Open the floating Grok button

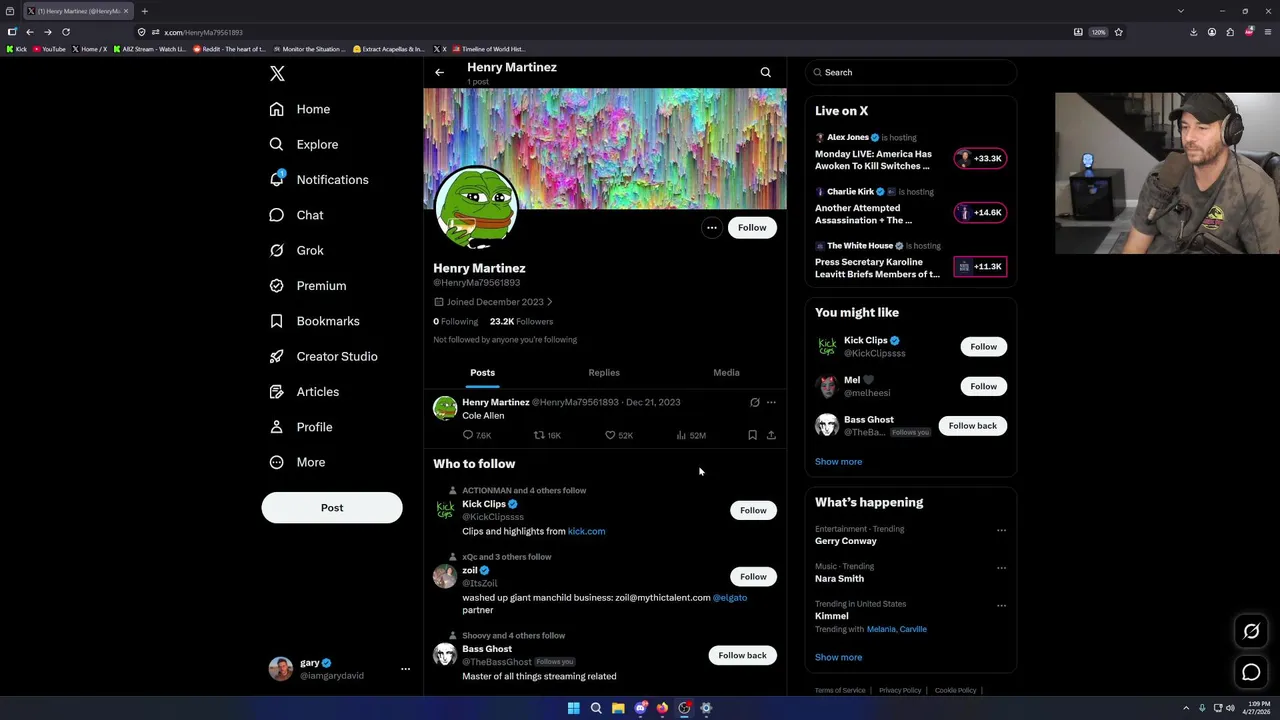pyautogui.click(x=1251, y=631)
